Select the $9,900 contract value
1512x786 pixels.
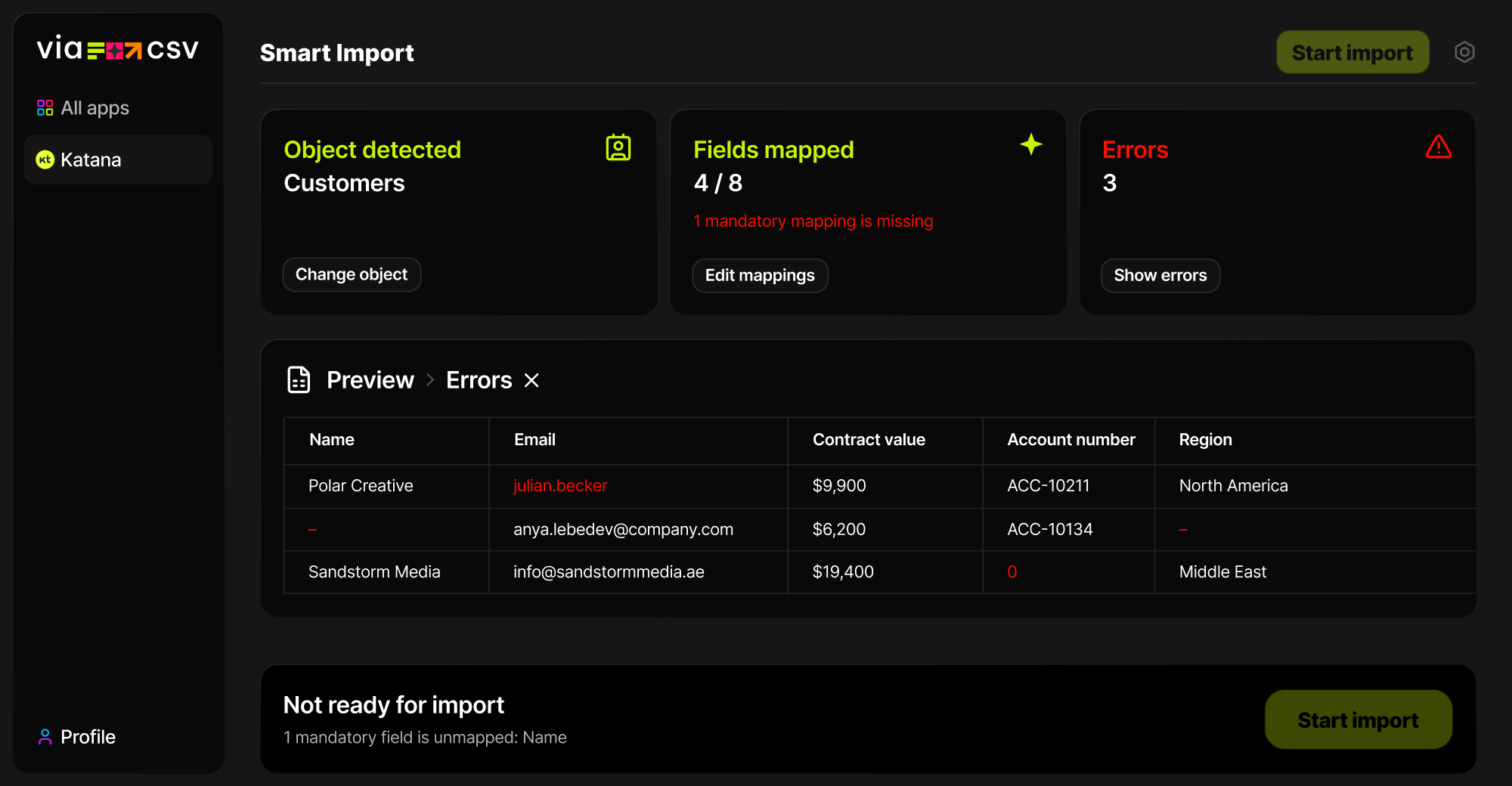(839, 486)
